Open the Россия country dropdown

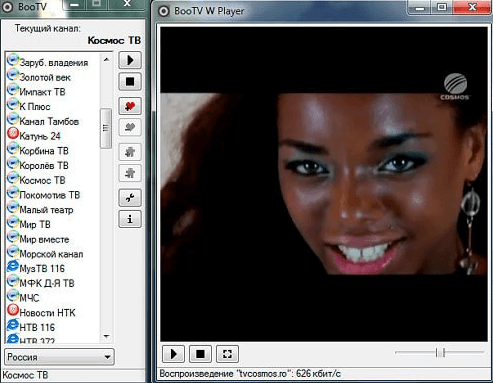(59, 357)
